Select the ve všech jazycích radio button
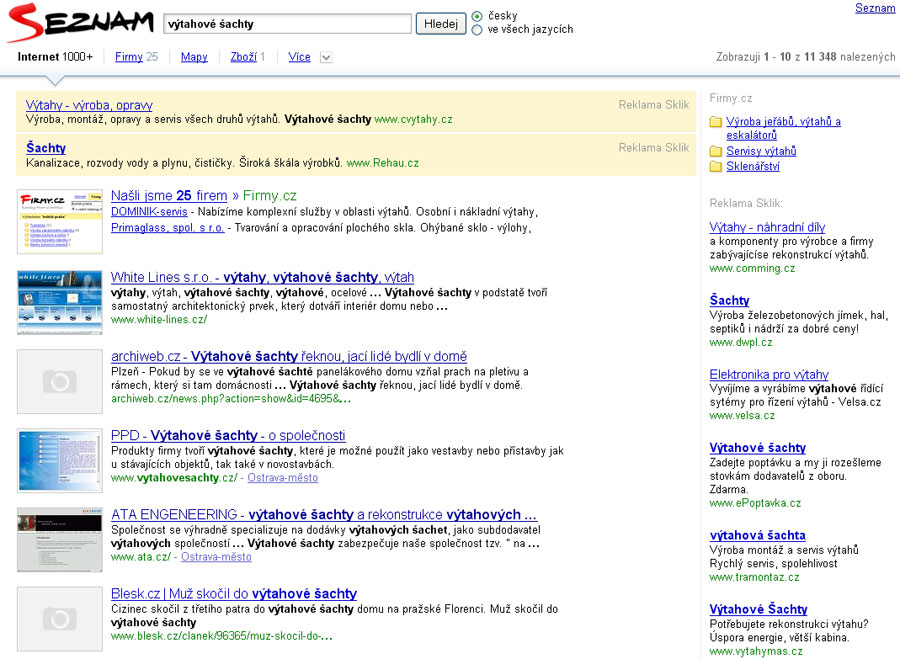The height and width of the screenshot is (659, 900). [476, 30]
